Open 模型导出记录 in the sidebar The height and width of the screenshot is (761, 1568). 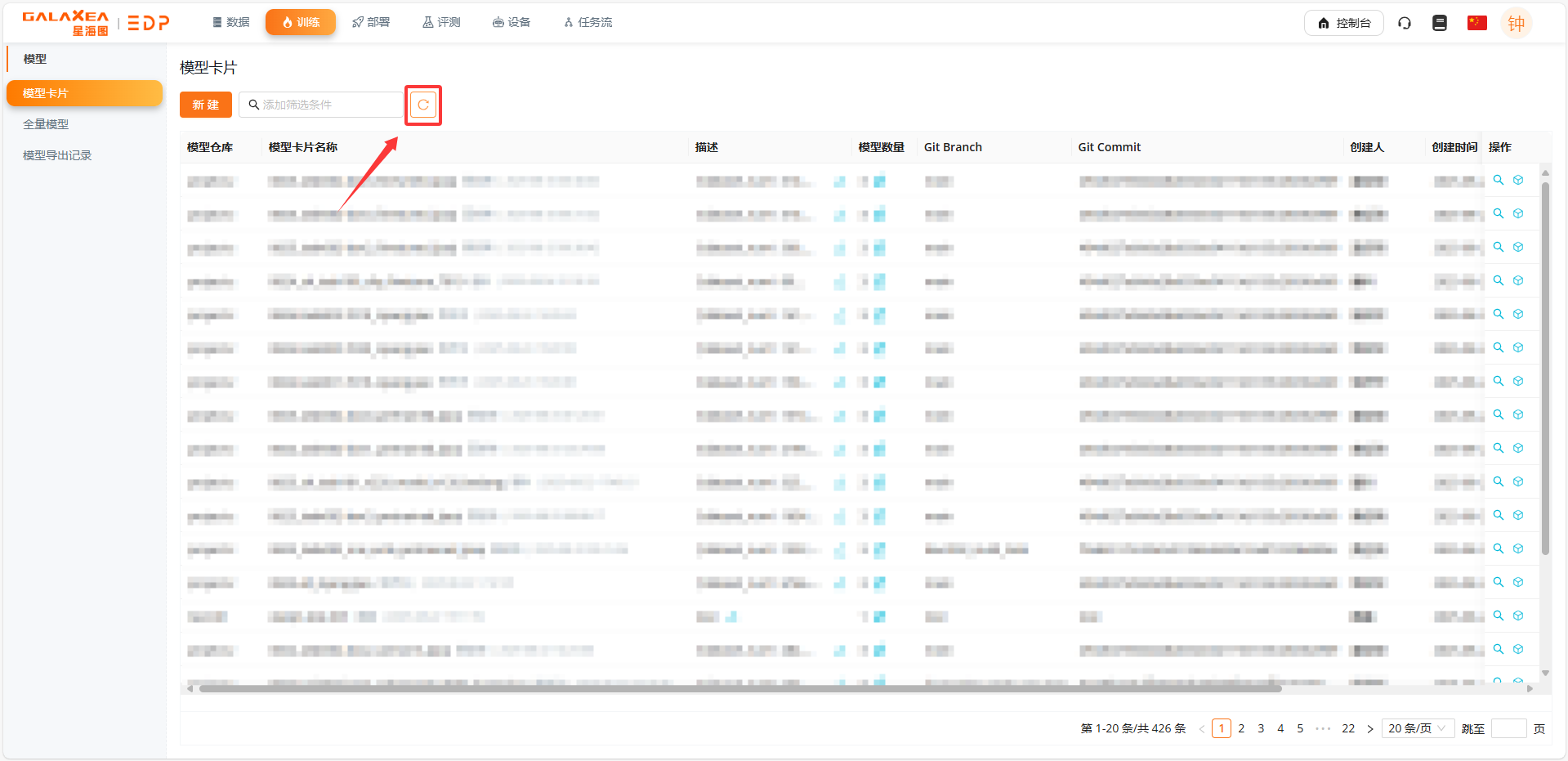click(57, 155)
